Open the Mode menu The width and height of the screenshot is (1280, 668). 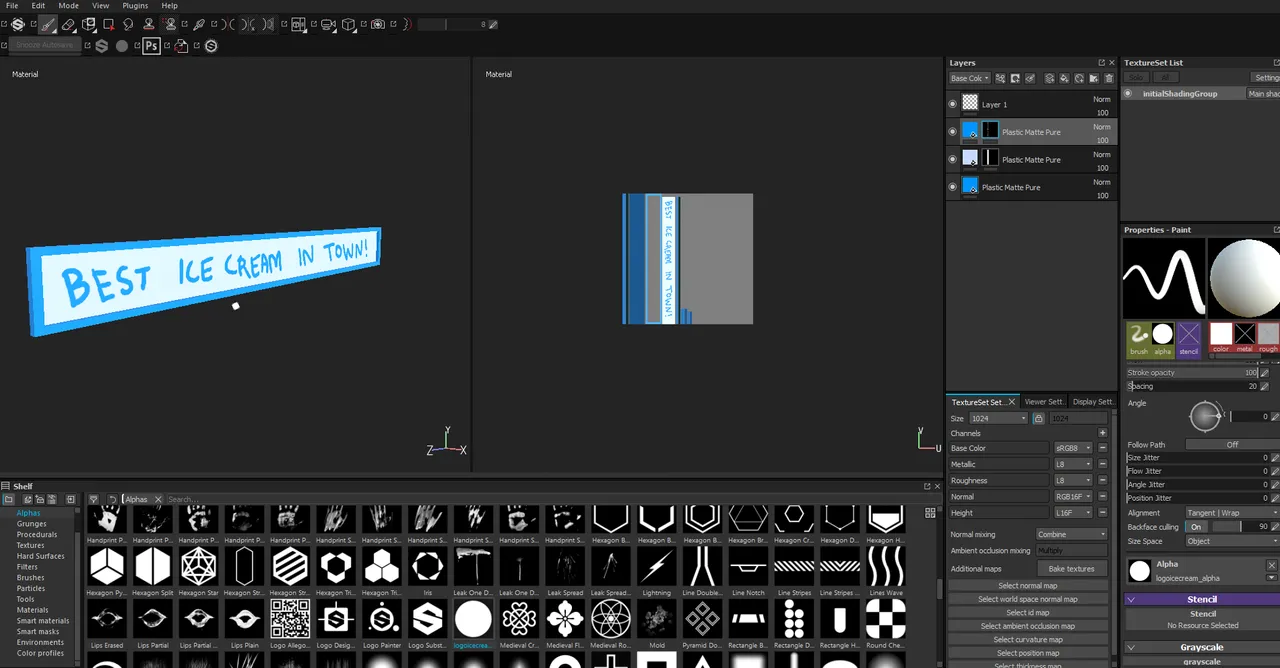point(68,6)
